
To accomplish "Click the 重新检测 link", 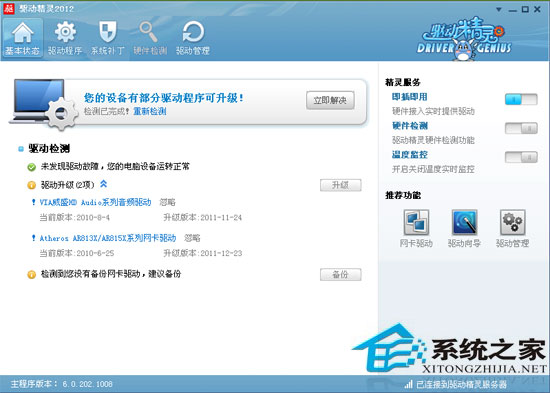I will click(x=150, y=112).
